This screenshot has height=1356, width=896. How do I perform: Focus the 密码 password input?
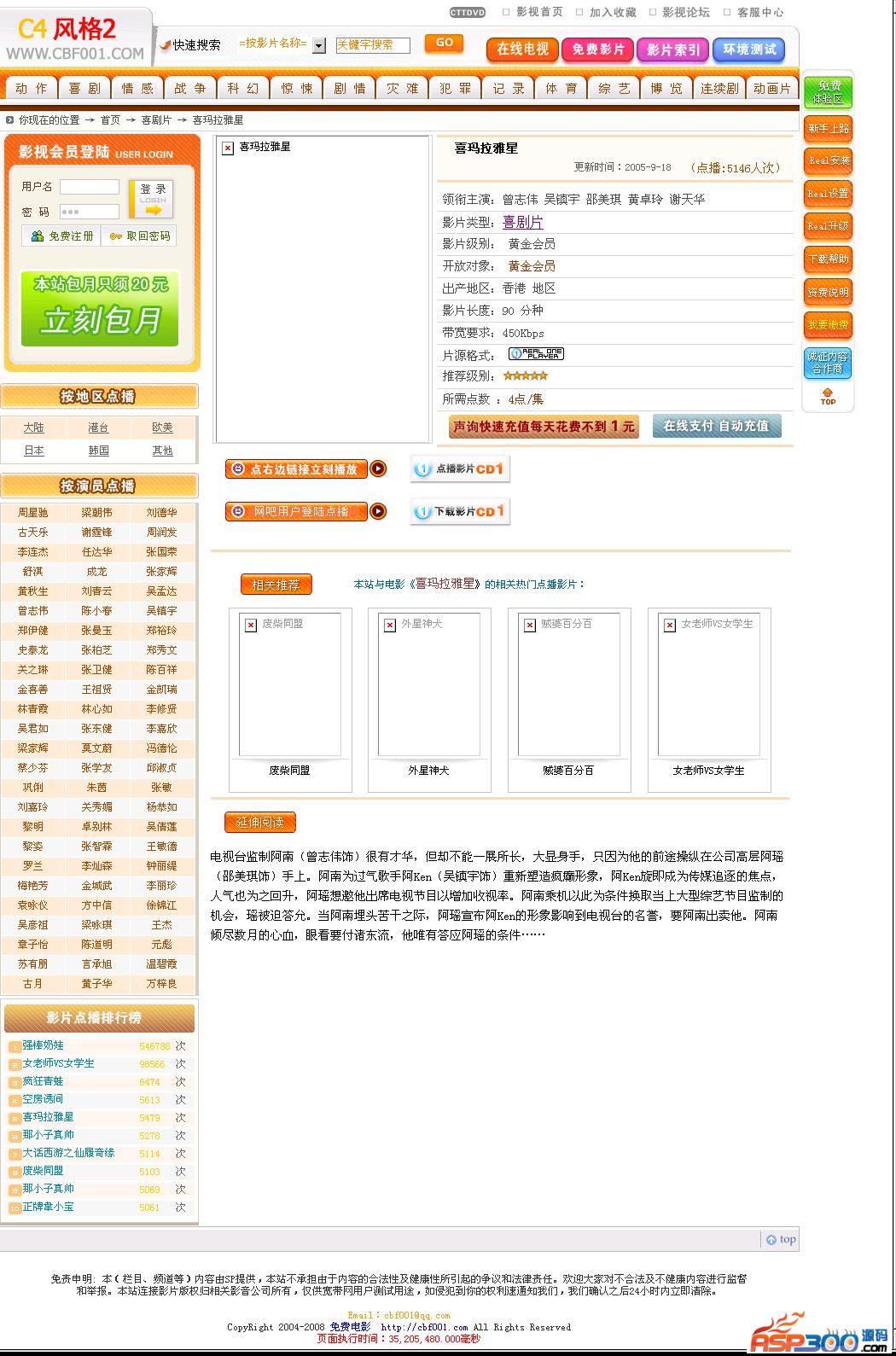coord(90,212)
